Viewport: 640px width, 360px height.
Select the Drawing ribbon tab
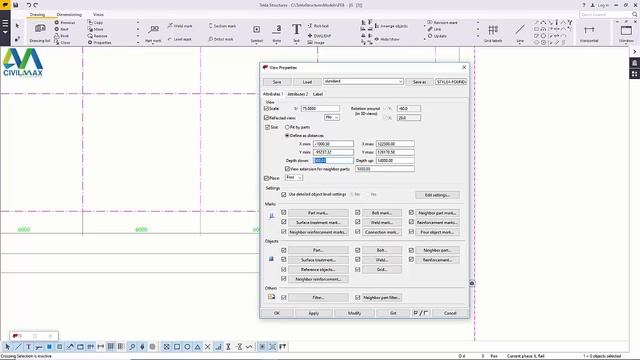tap(37, 15)
